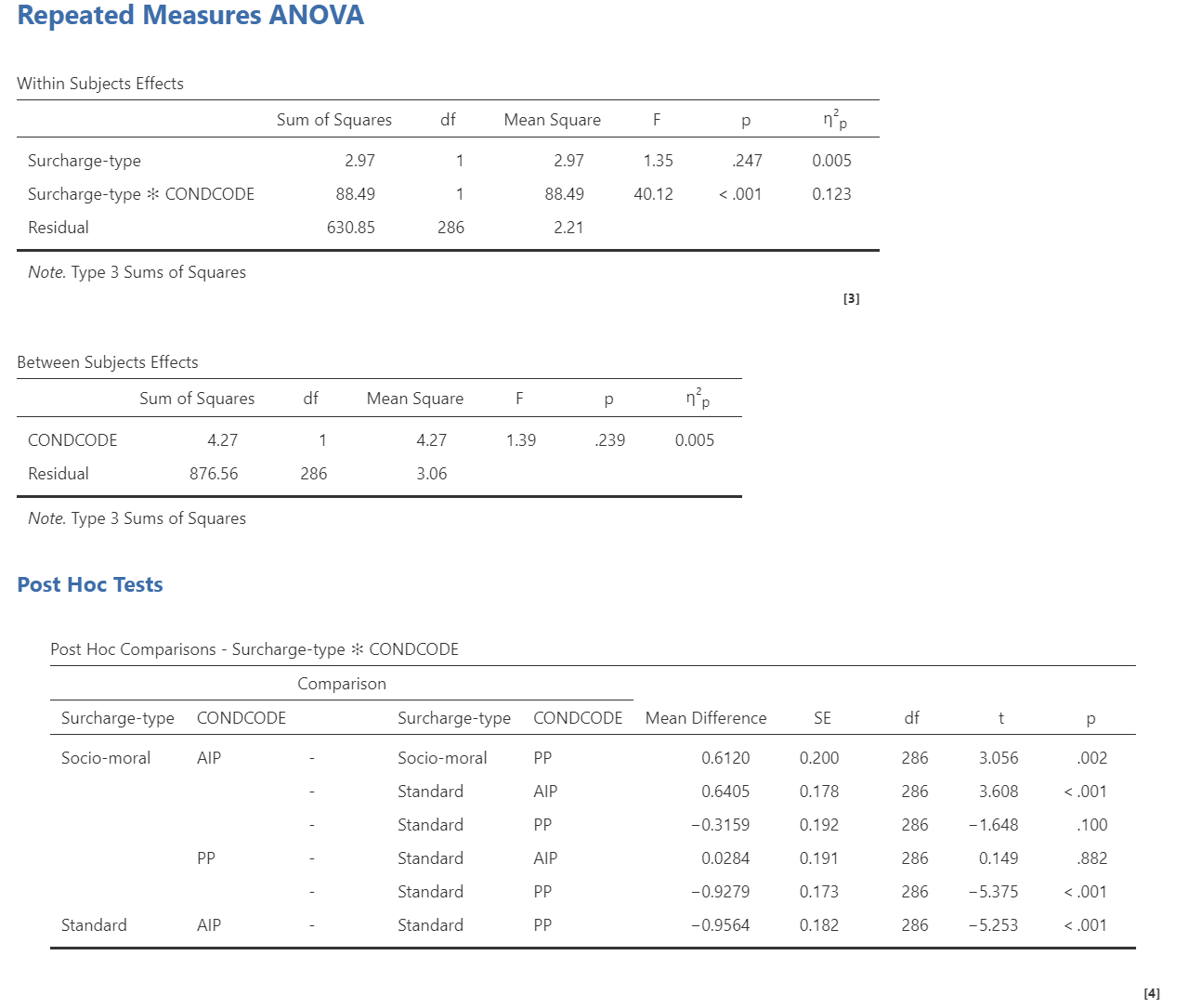Select the Socio-moral row label in first column
Screen dimensions: 1201x1008
tap(106, 758)
